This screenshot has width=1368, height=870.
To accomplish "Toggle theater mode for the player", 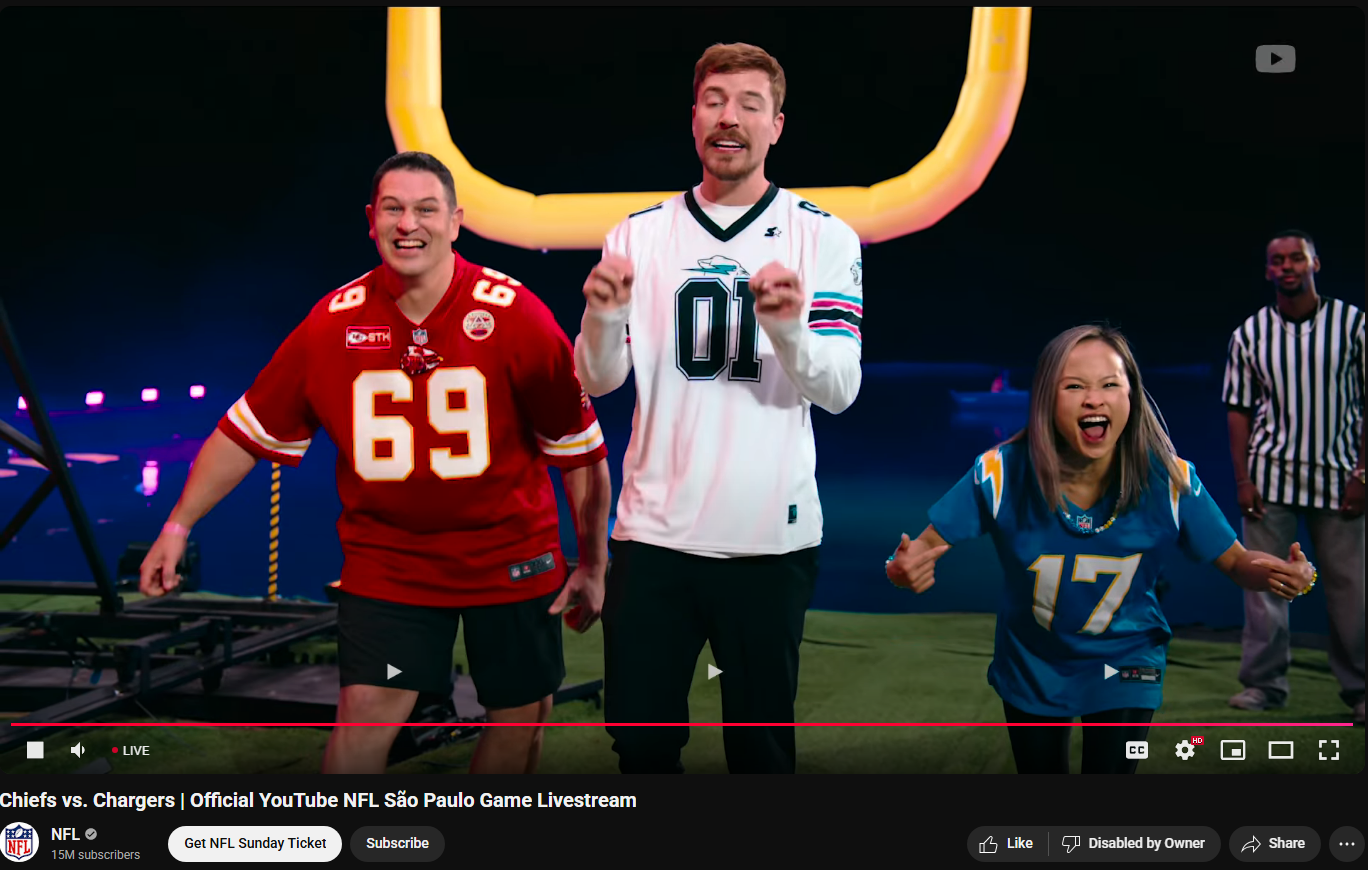I will 1281,750.
